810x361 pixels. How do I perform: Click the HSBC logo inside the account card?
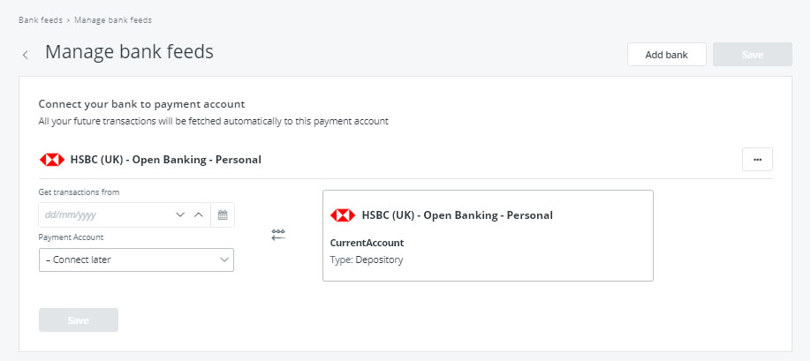(343, 215)
